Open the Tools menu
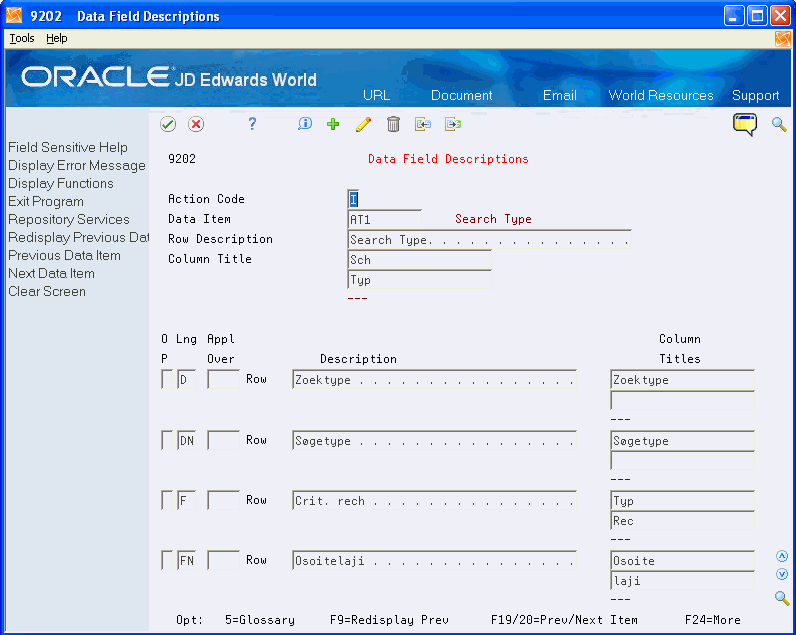 click(x=22, y=39)
